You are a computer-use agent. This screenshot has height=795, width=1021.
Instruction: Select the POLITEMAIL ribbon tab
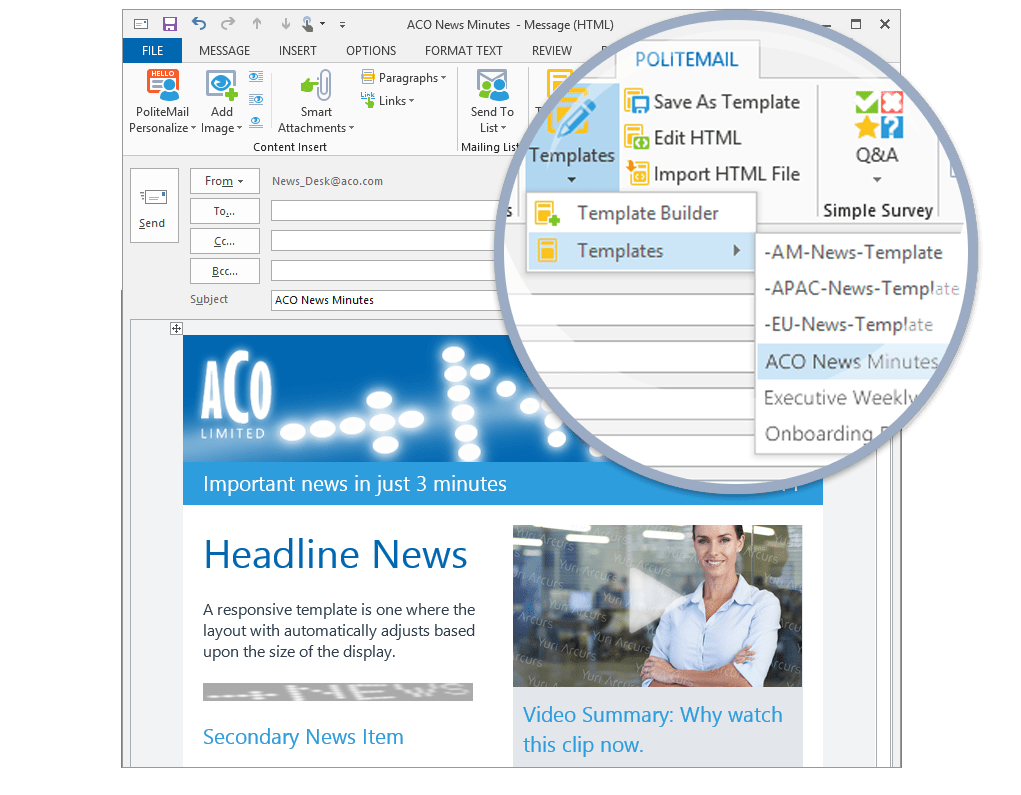click(x=686, y=60)
